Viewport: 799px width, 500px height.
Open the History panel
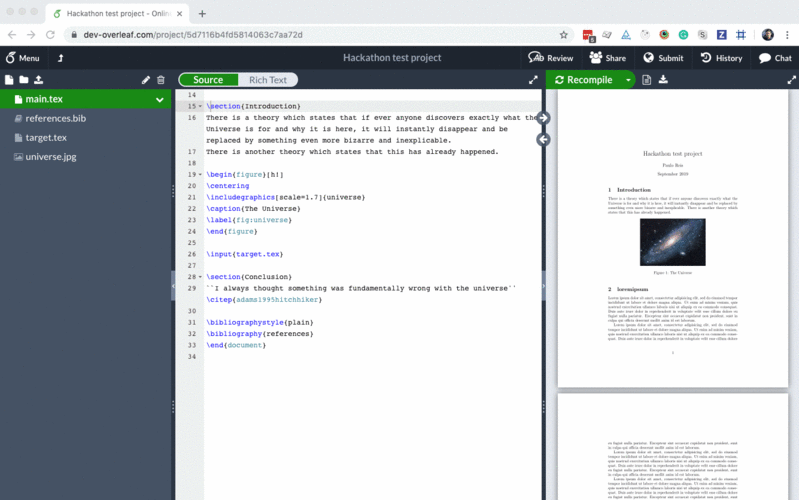(x=721, y=58)
